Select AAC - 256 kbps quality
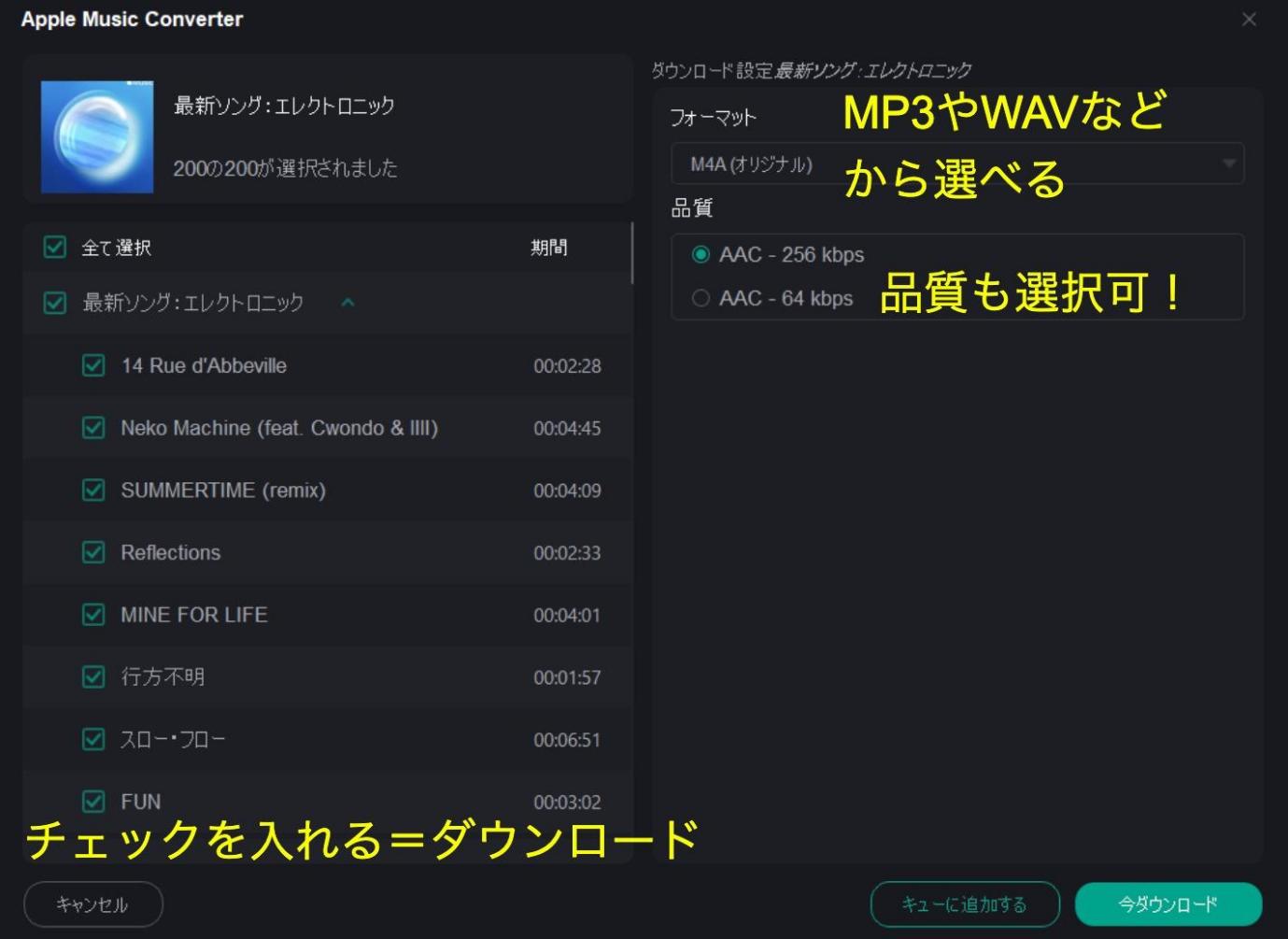 [x=701, y=254]
